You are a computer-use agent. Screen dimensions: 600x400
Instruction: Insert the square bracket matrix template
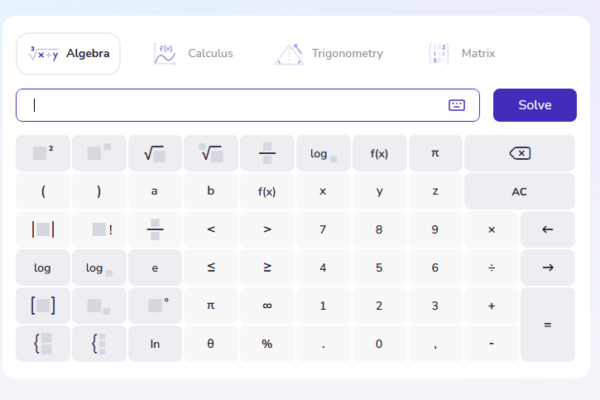(43, 306)
